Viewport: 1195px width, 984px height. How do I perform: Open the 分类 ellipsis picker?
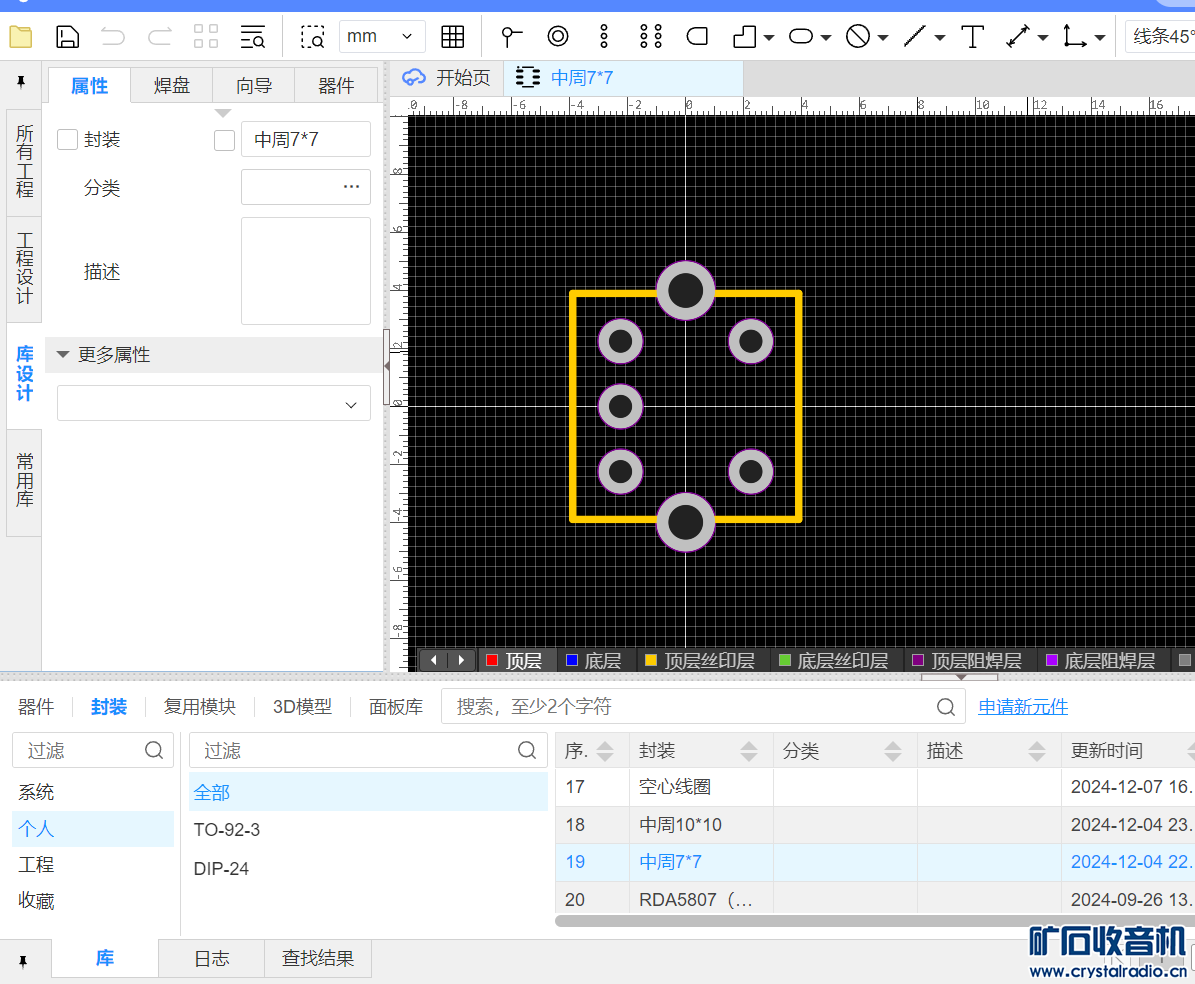(x=351, y=187)
